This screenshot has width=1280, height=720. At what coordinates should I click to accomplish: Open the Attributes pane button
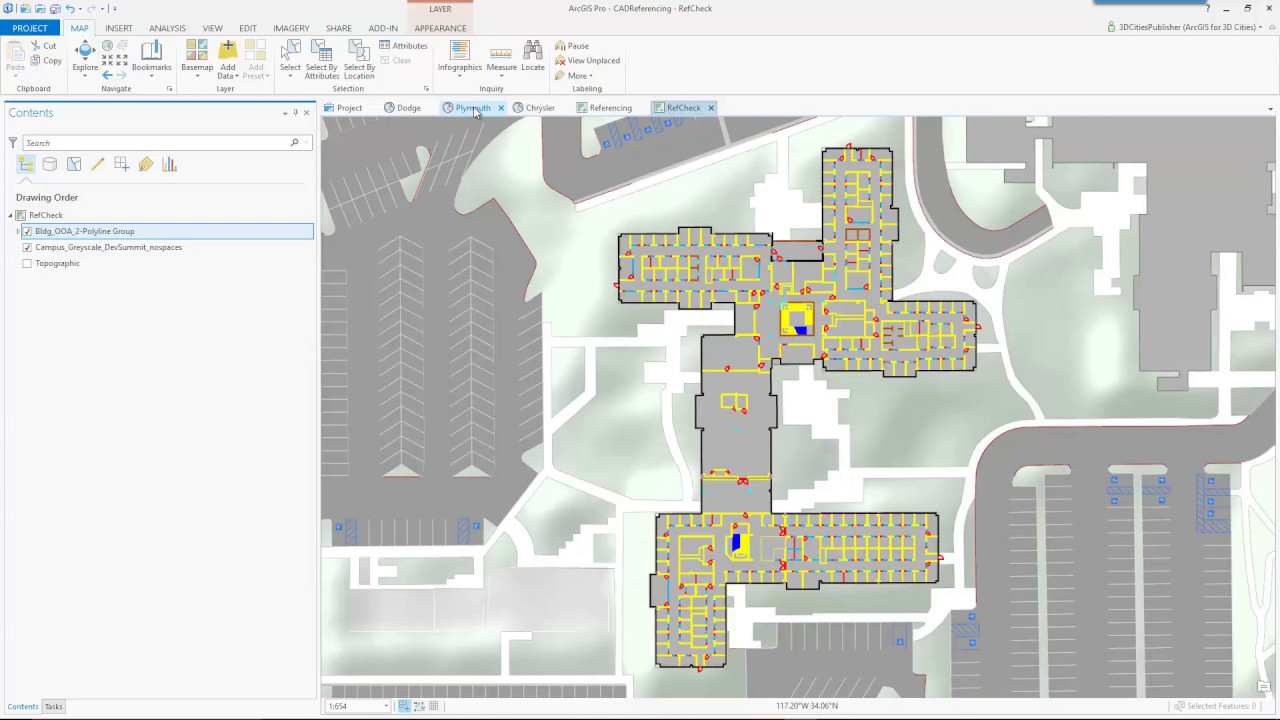click(x=403, y=46)
